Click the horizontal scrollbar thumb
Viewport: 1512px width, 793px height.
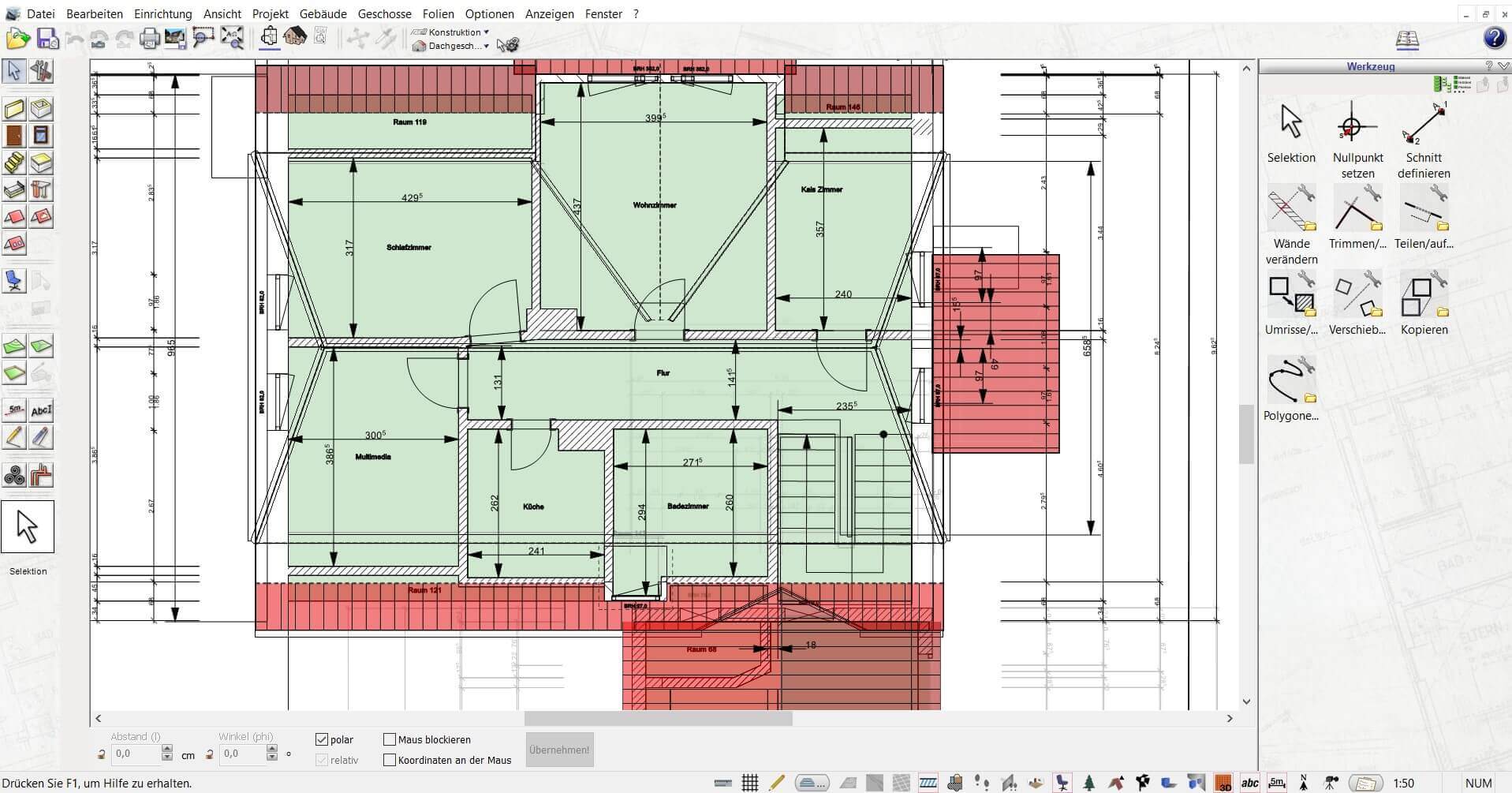658,719
